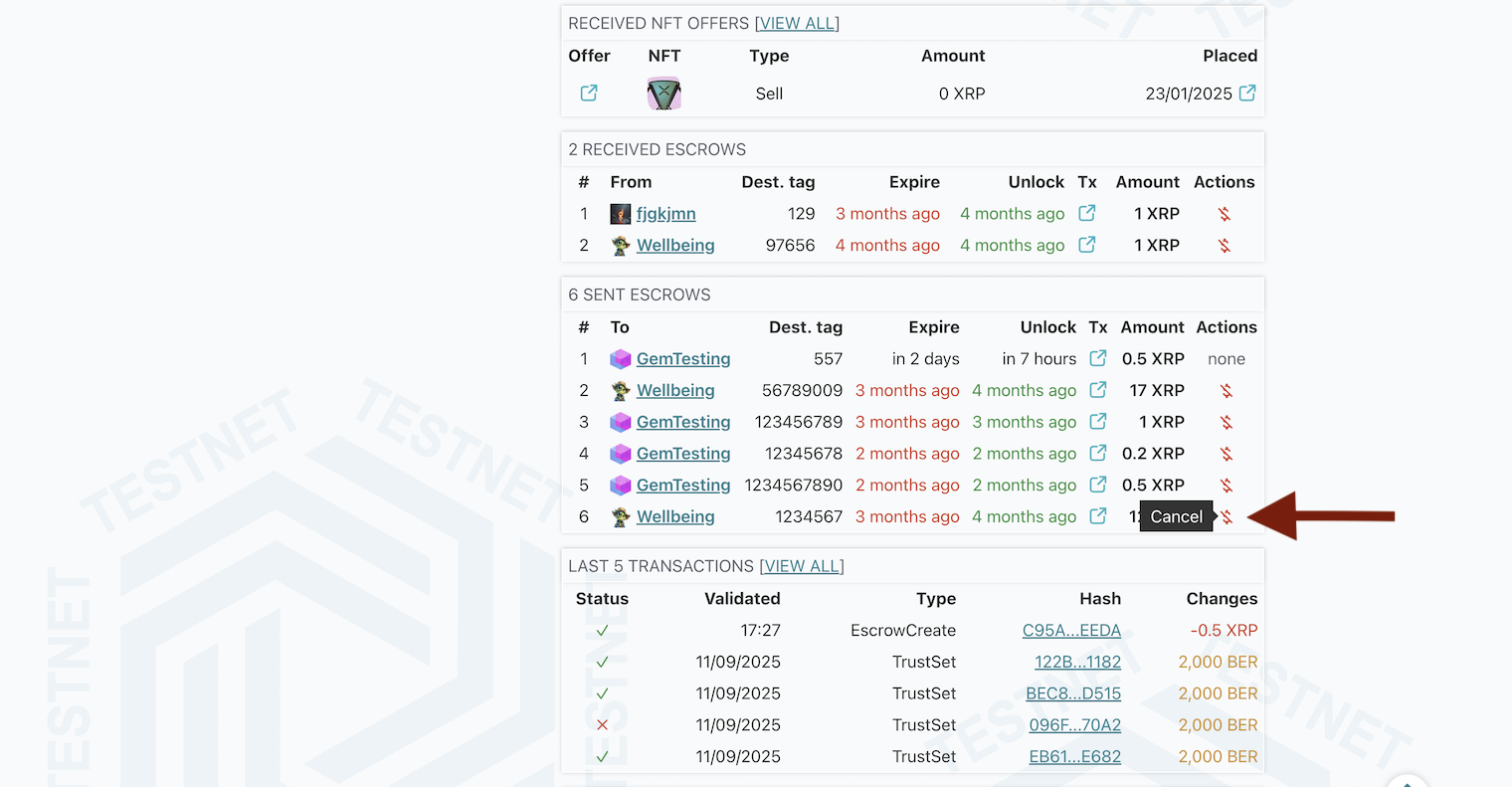Open EscrowCreate transaction hash C95A...EEDA
Screen dimensions: 1512x787
coord(1071,631)
